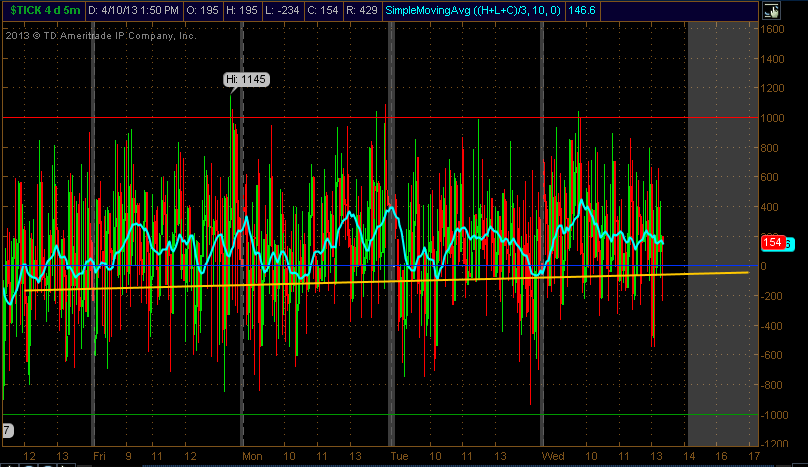Click the 'L: -234' low value
808x467 pixels.
282,10
